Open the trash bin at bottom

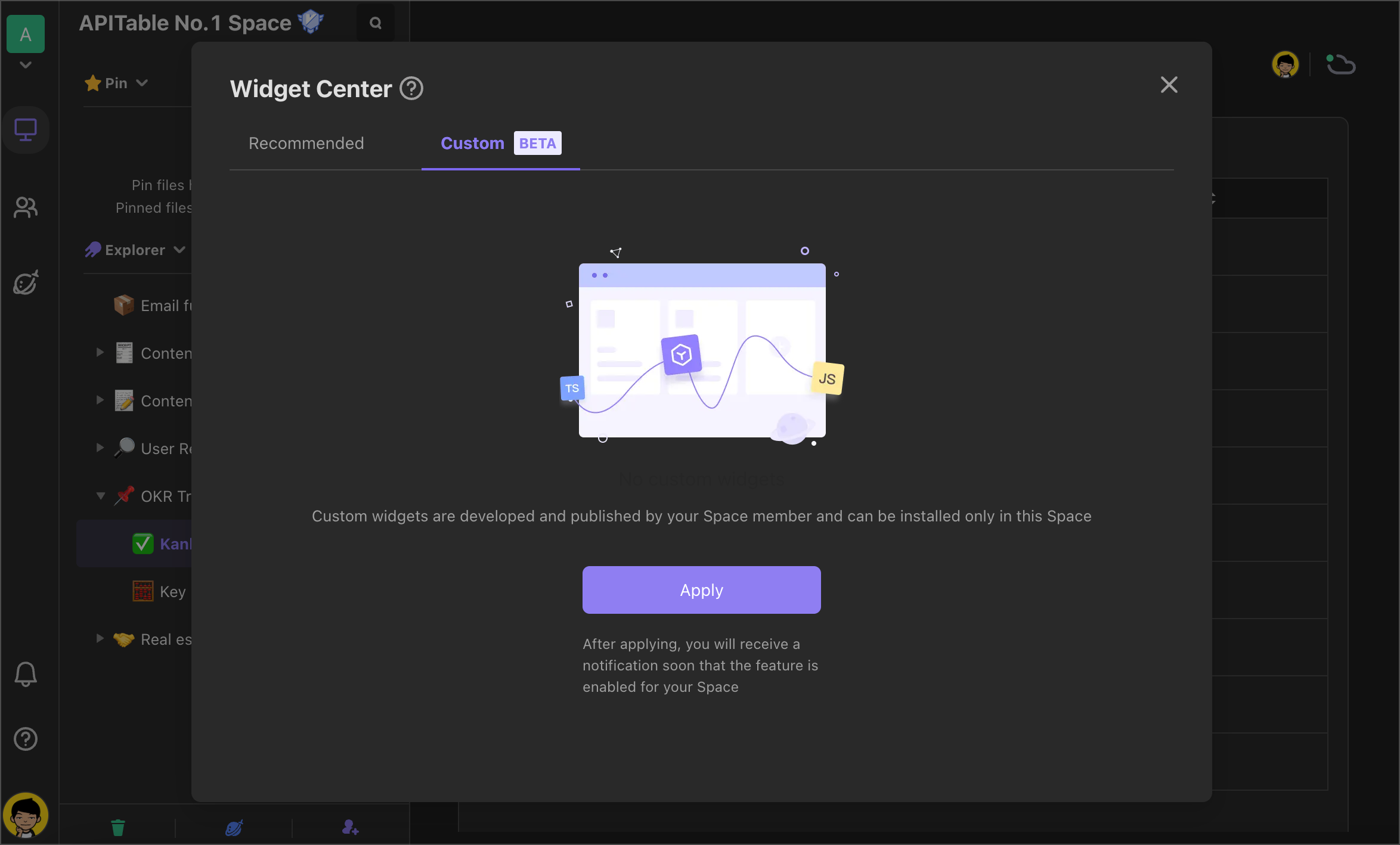click(x=118, y=827)
